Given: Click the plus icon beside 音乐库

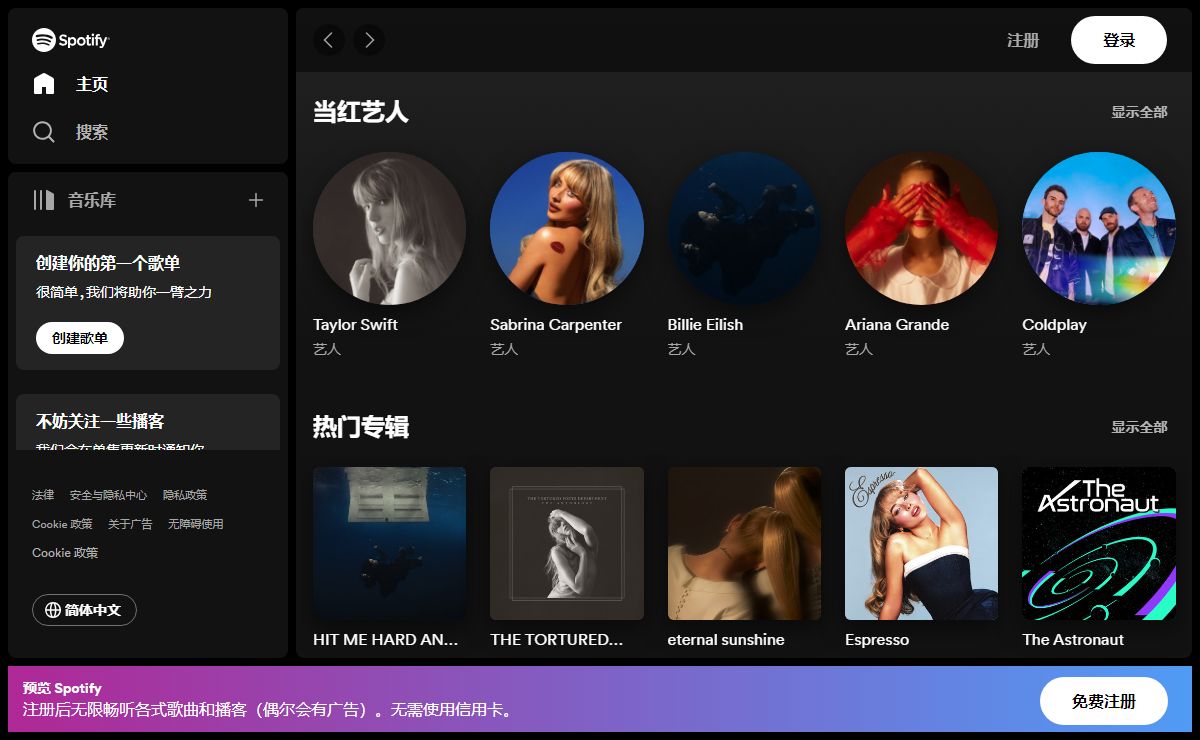Looking at the screenshot, I should point(256,200).
